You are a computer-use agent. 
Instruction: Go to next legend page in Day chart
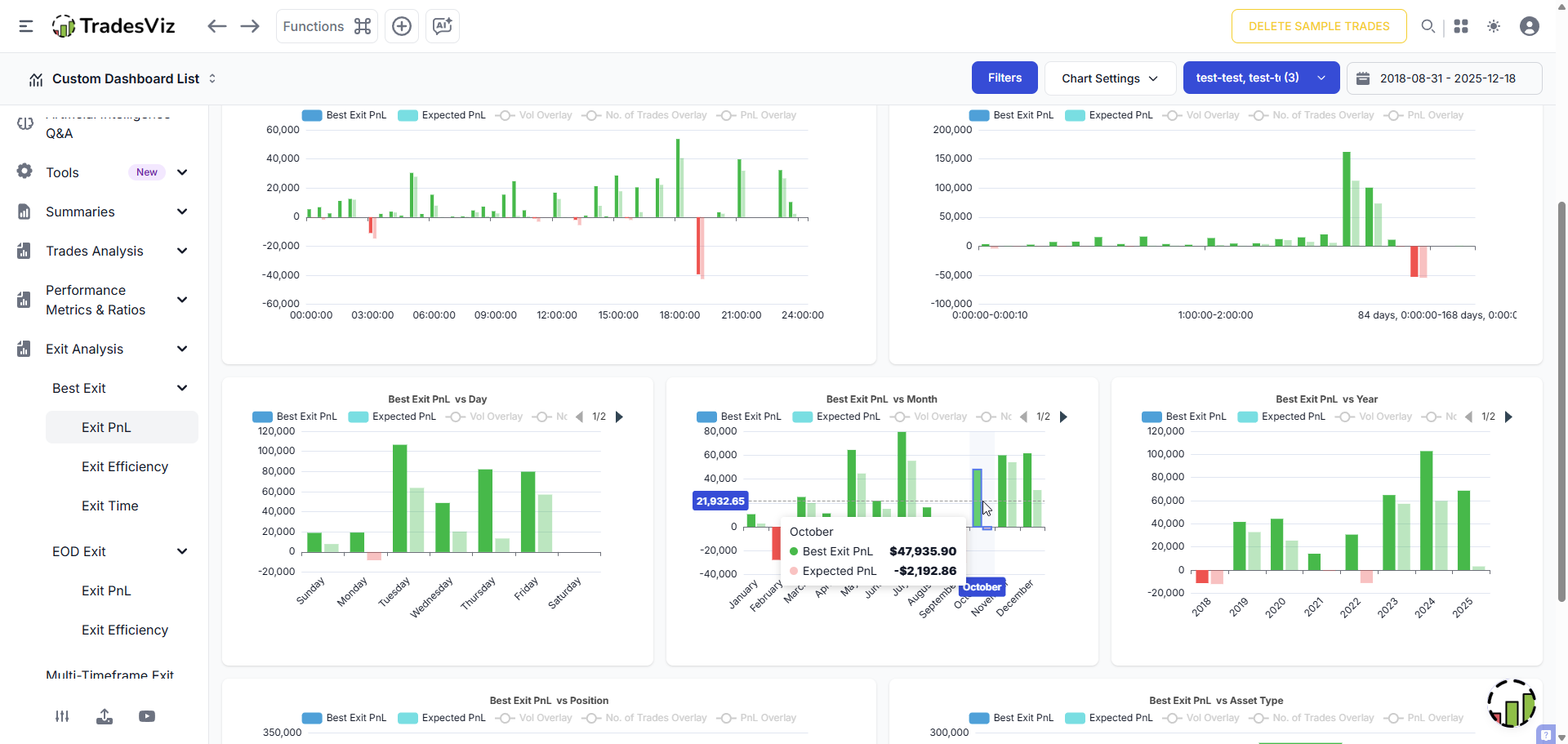tap(619, 417)
